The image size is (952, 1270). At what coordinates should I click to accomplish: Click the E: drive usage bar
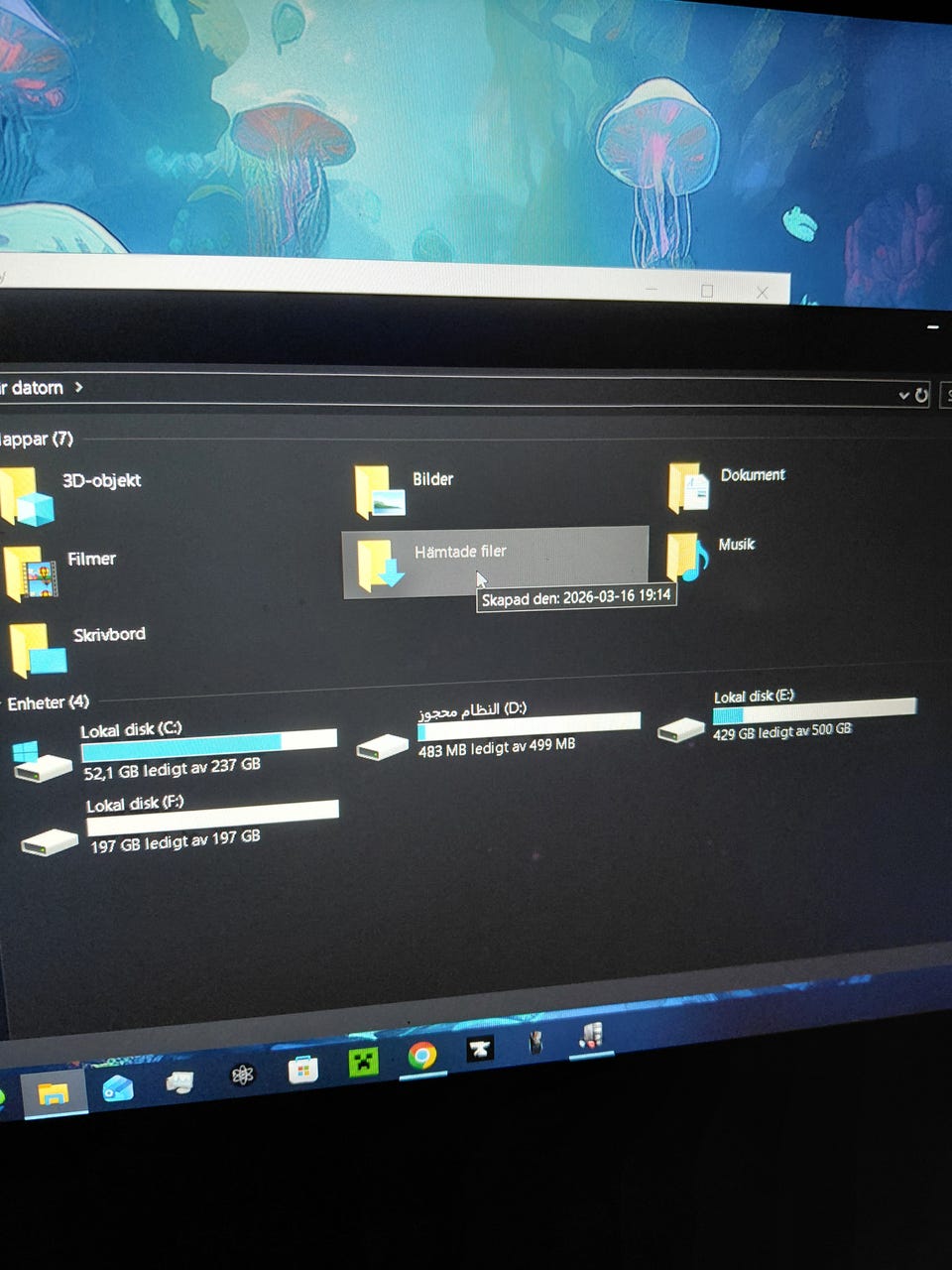pyautogui.click(x=814, y=710)
